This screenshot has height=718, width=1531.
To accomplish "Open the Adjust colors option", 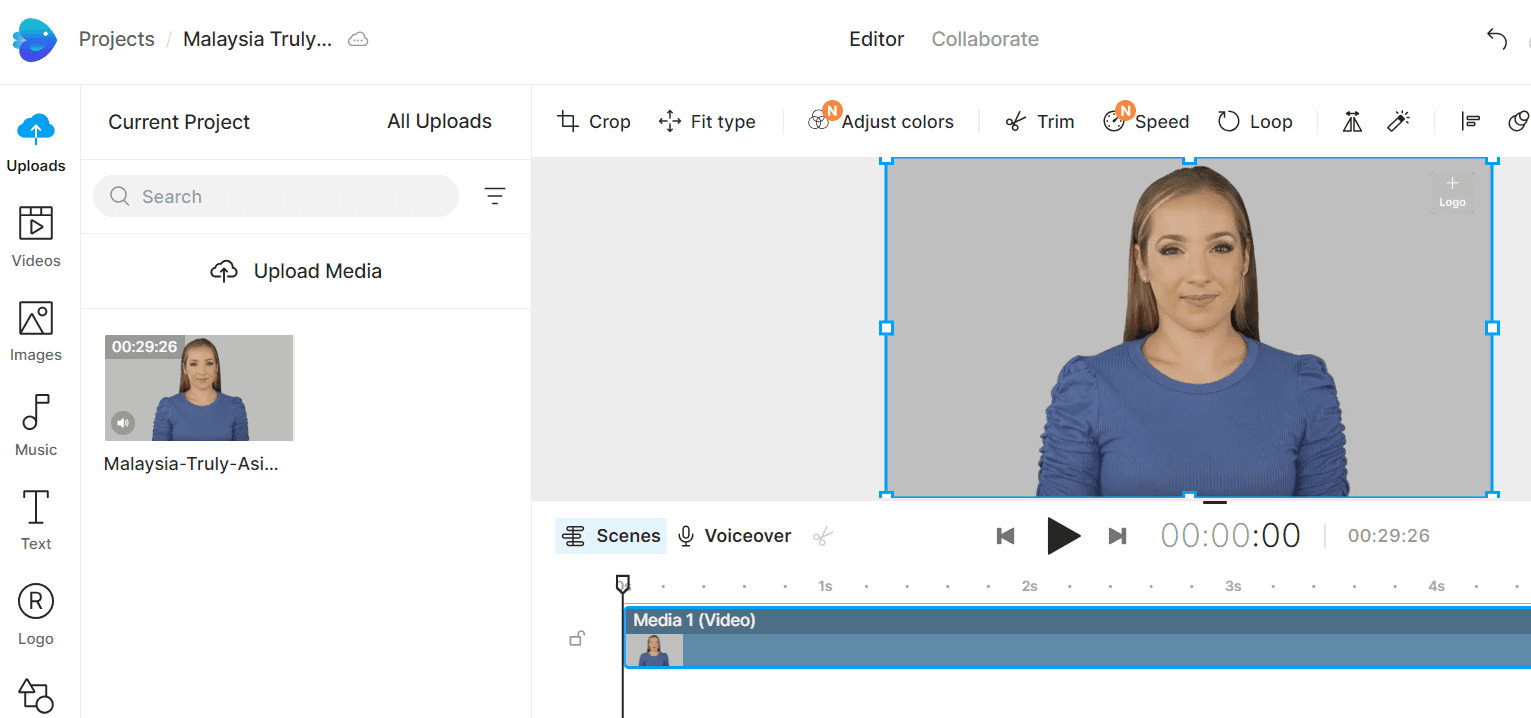I will (x=881, y=122).
